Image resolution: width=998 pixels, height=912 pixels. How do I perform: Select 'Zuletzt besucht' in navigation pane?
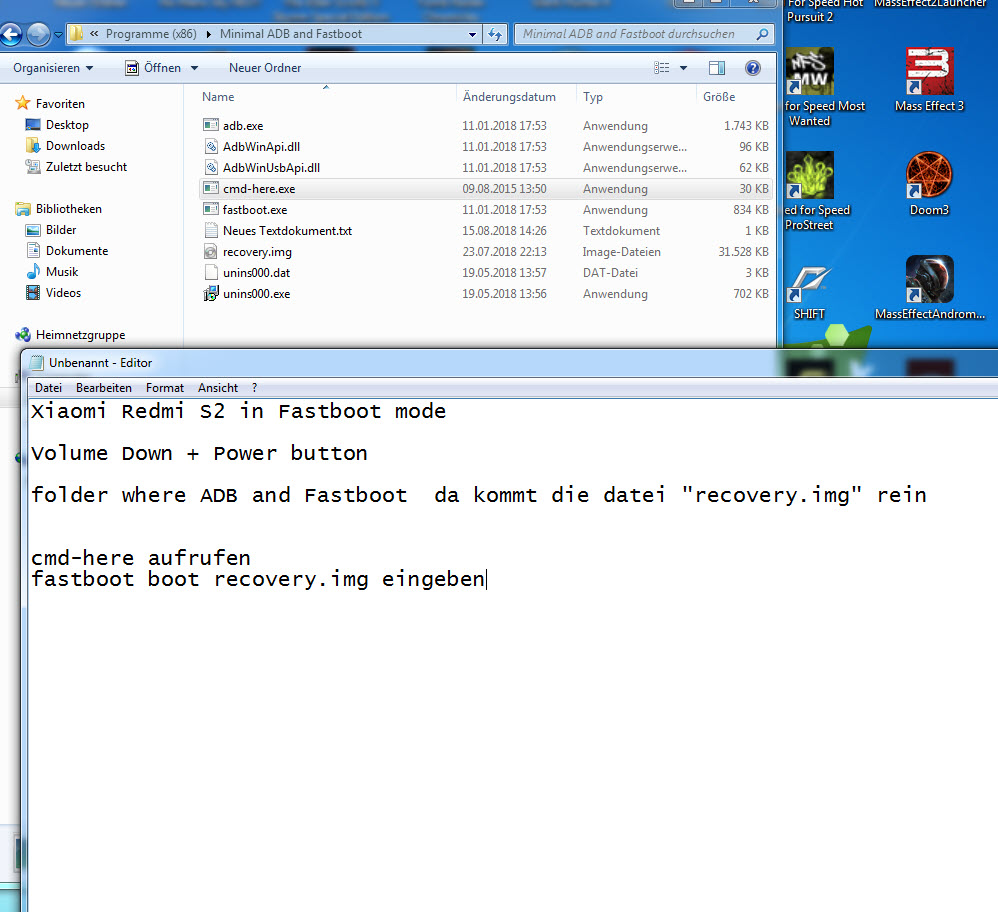click(86, 167)
